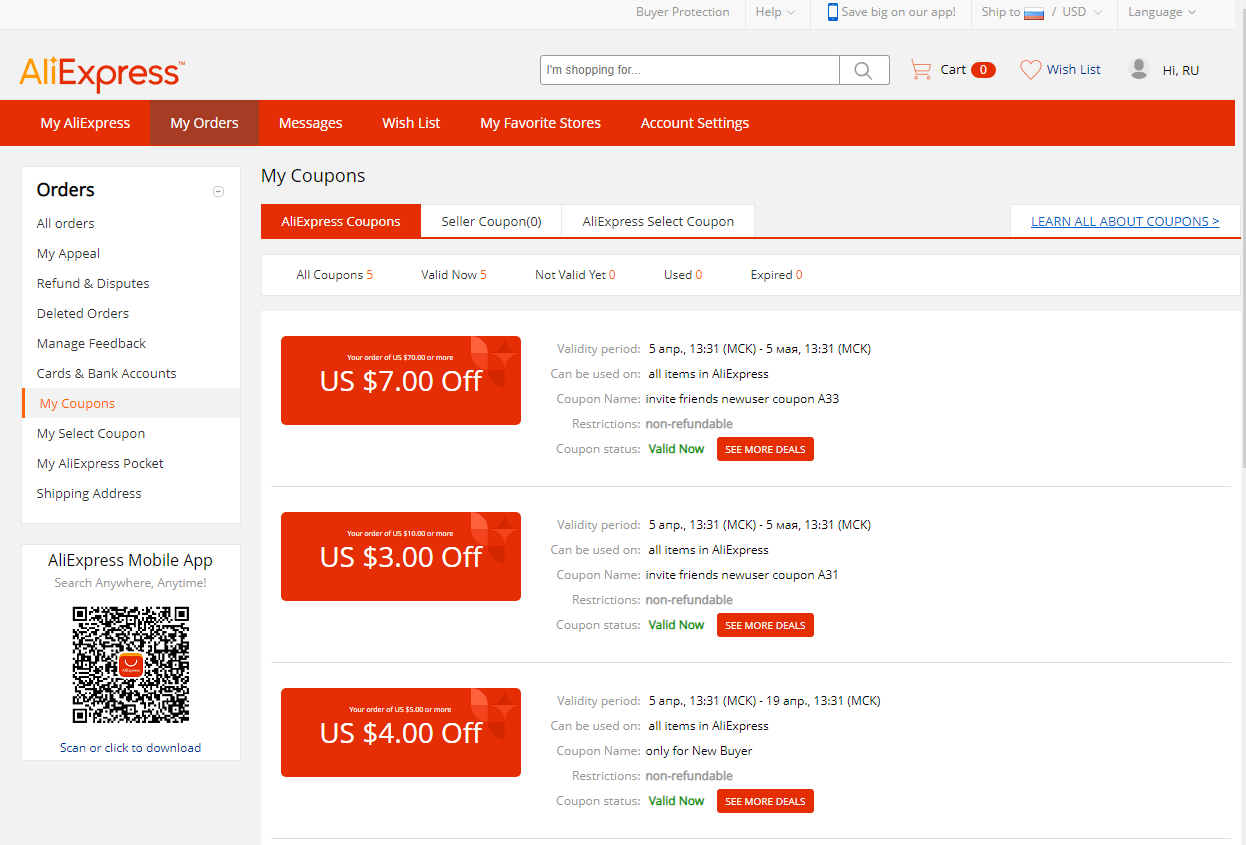Open the shopping cart icon
The image size is (1246, 845).
pos(920,69)
